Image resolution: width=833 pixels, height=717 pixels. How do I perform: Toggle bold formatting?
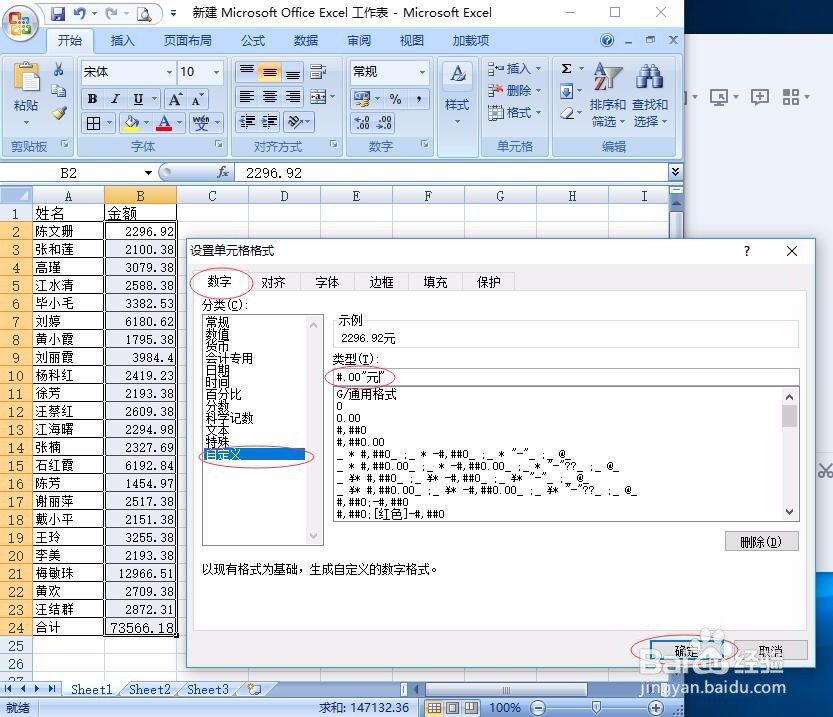92,99
